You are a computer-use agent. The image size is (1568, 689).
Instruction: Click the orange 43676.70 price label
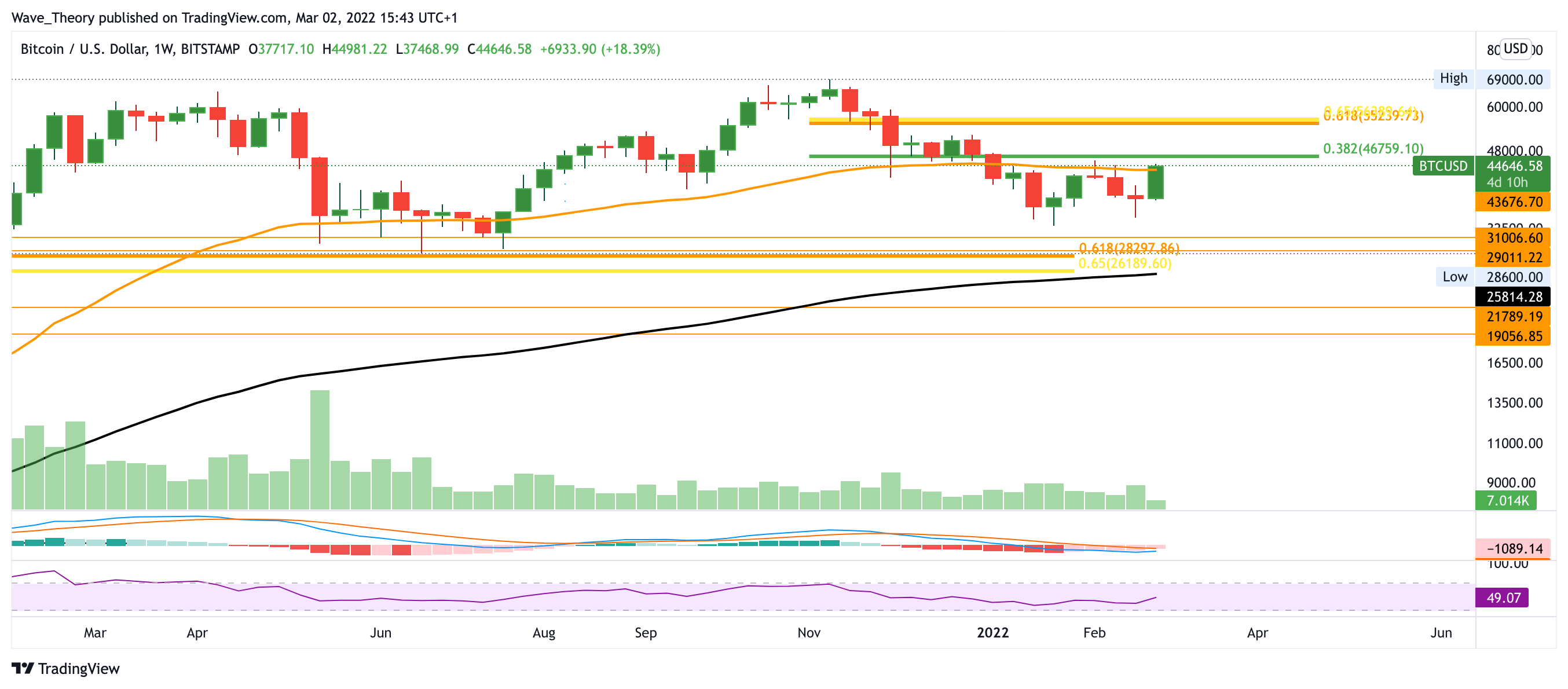pyautogui.click(x=1513, y=202)
